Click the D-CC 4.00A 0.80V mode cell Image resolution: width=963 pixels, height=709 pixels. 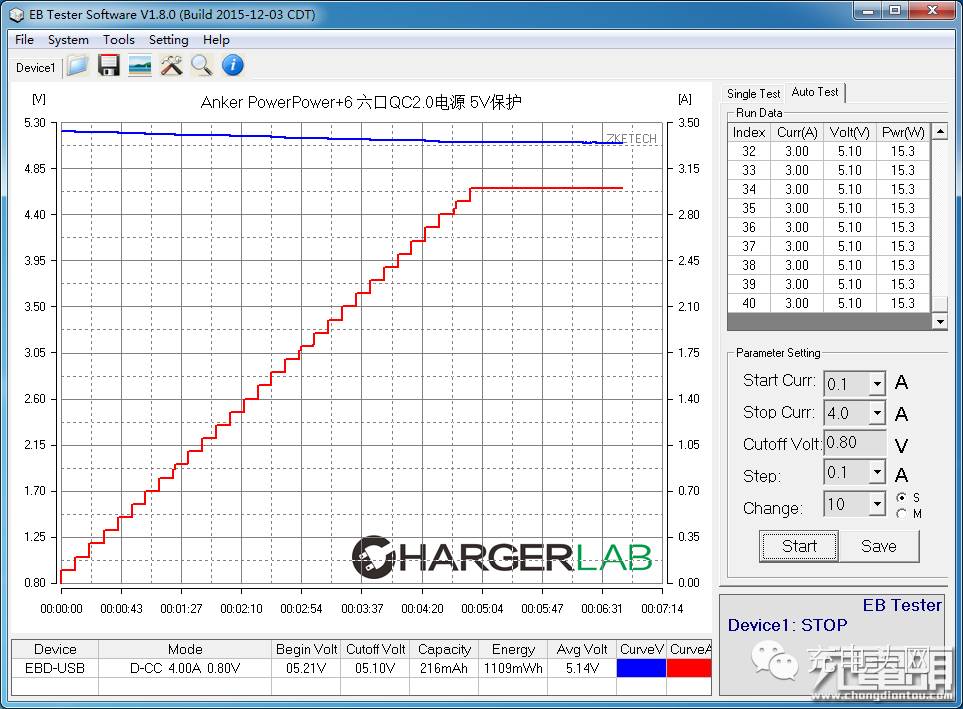(185, 668)
